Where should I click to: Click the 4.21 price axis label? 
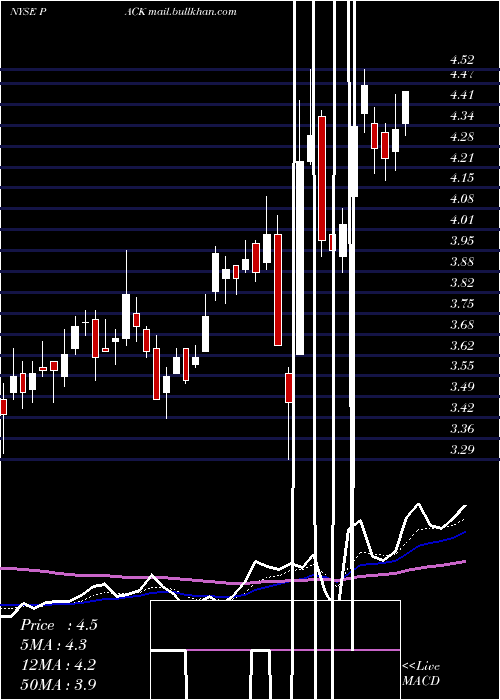click(x=462, y=157)
